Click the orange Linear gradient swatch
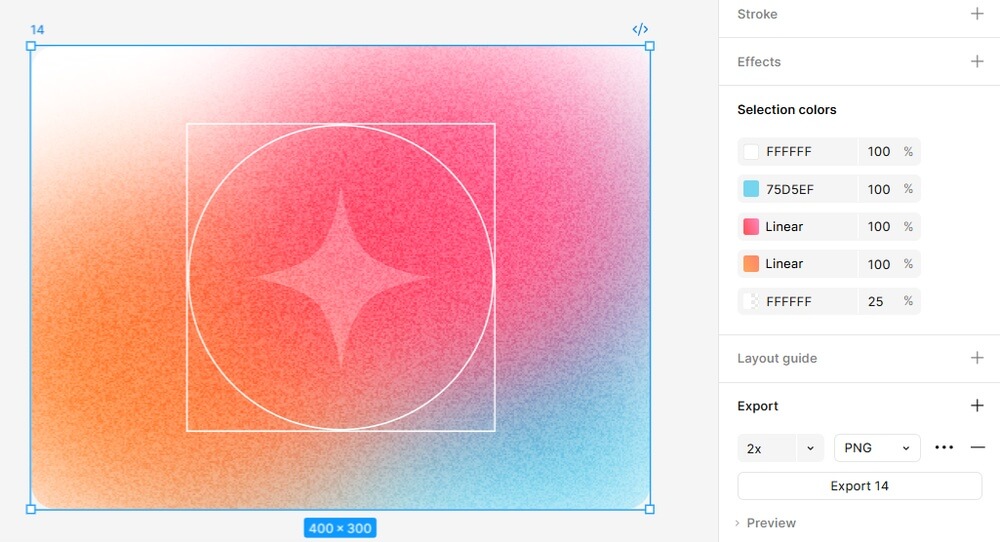 [751, 264]
